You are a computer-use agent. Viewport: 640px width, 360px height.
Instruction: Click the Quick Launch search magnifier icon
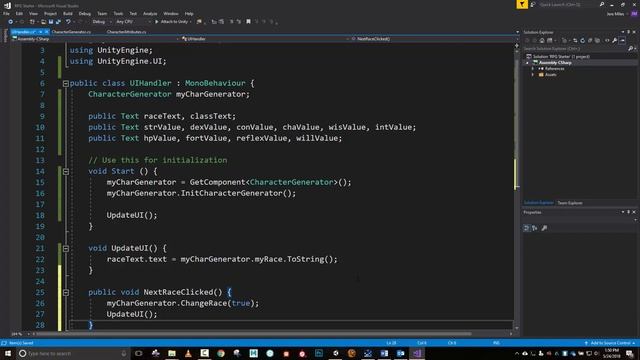pyautogui.click(x=602, y=4)
